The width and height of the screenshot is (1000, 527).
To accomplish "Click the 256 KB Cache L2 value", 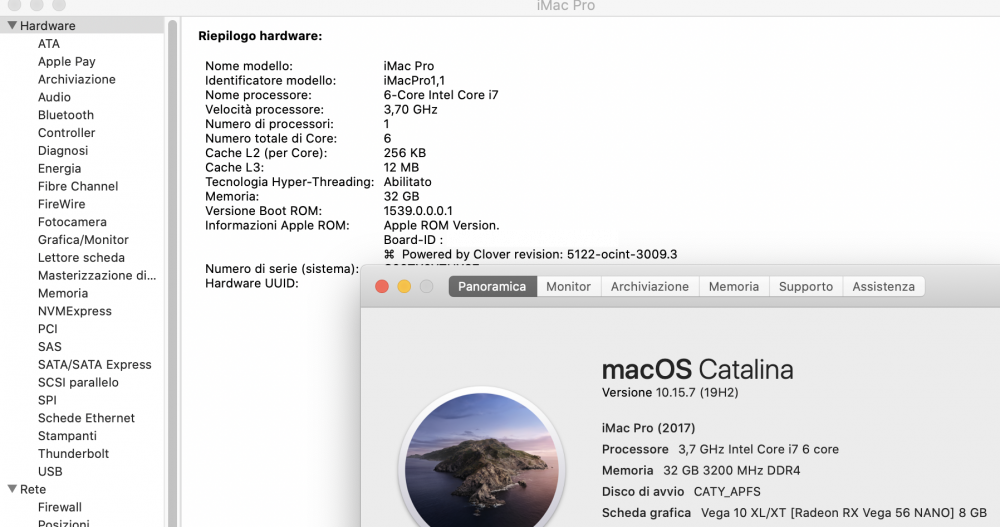I will point(404,153).
